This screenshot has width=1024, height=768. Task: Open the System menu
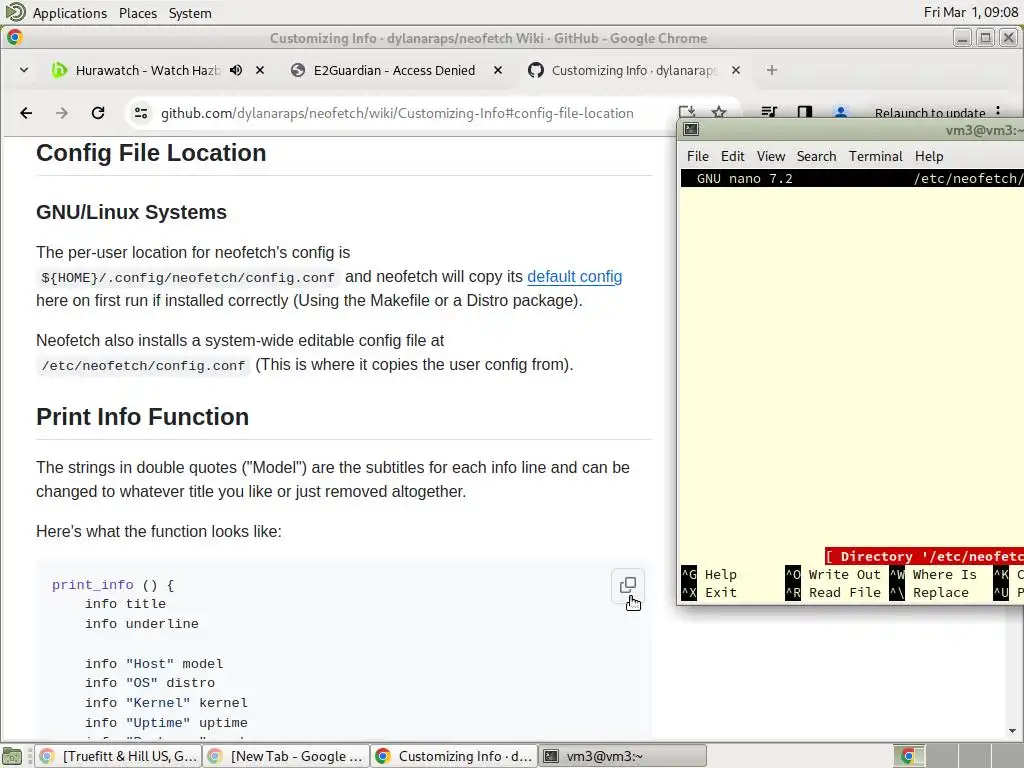pos(190,13)
